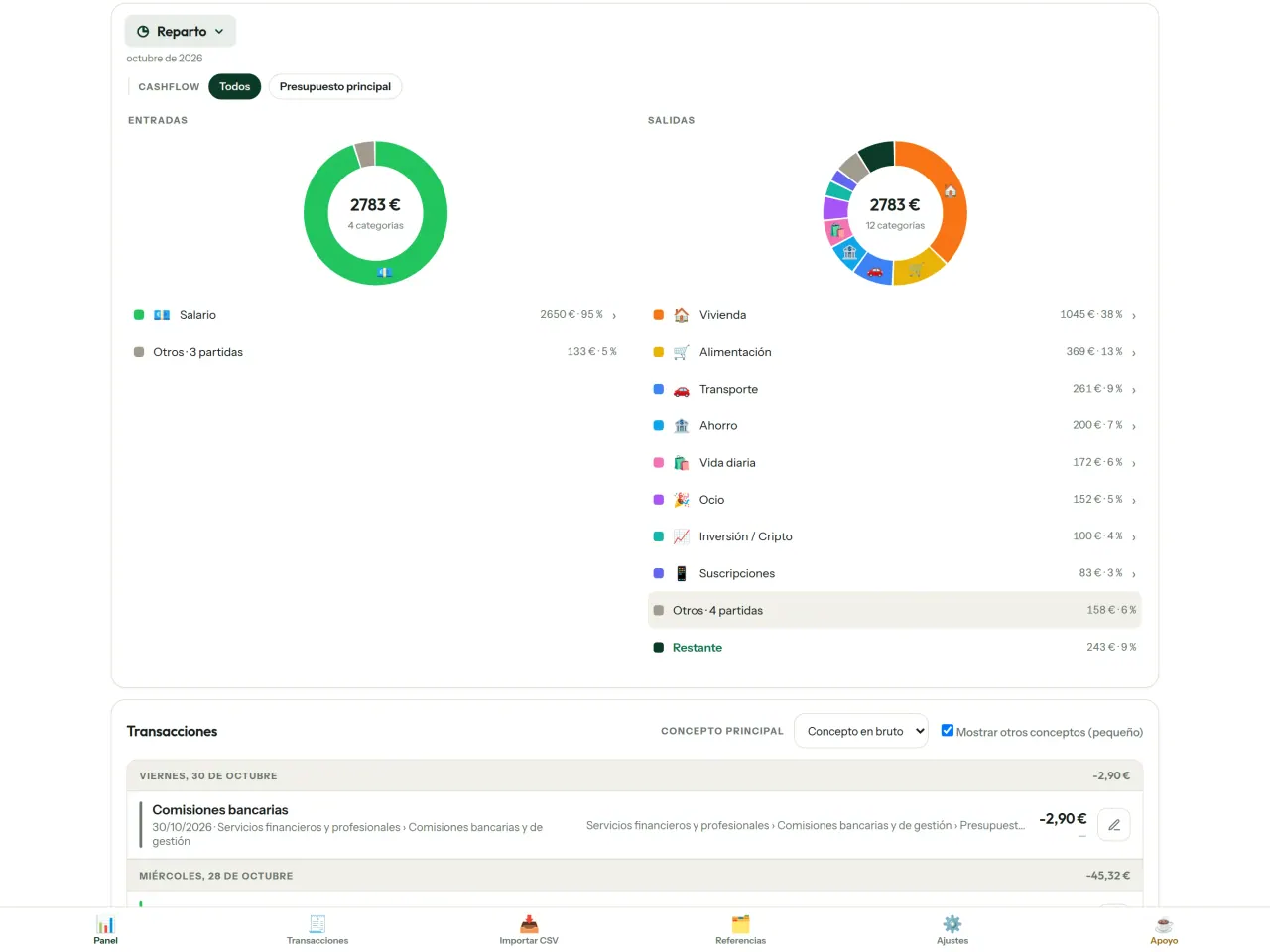Click the Restante row label
Viewport: 1270px width, 952px height.
click(x=698, y=648)
